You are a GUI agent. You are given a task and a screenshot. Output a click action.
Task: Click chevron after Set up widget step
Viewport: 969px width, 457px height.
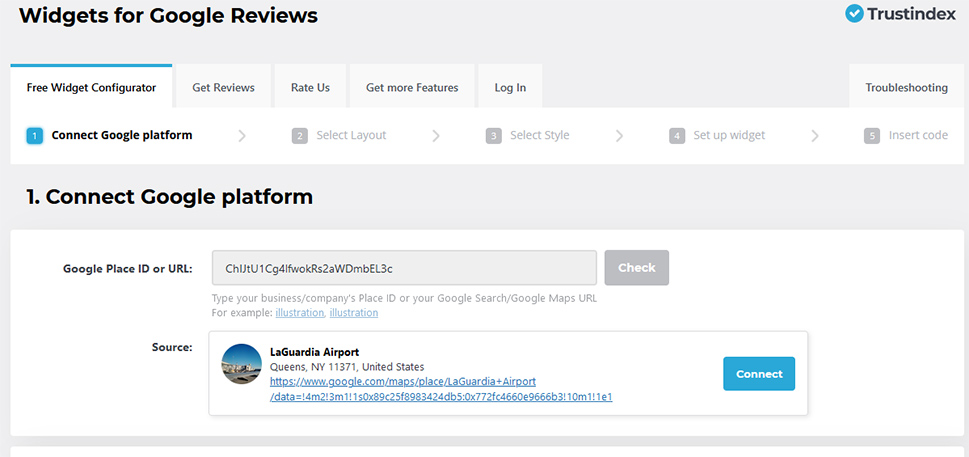coord(815,136)
